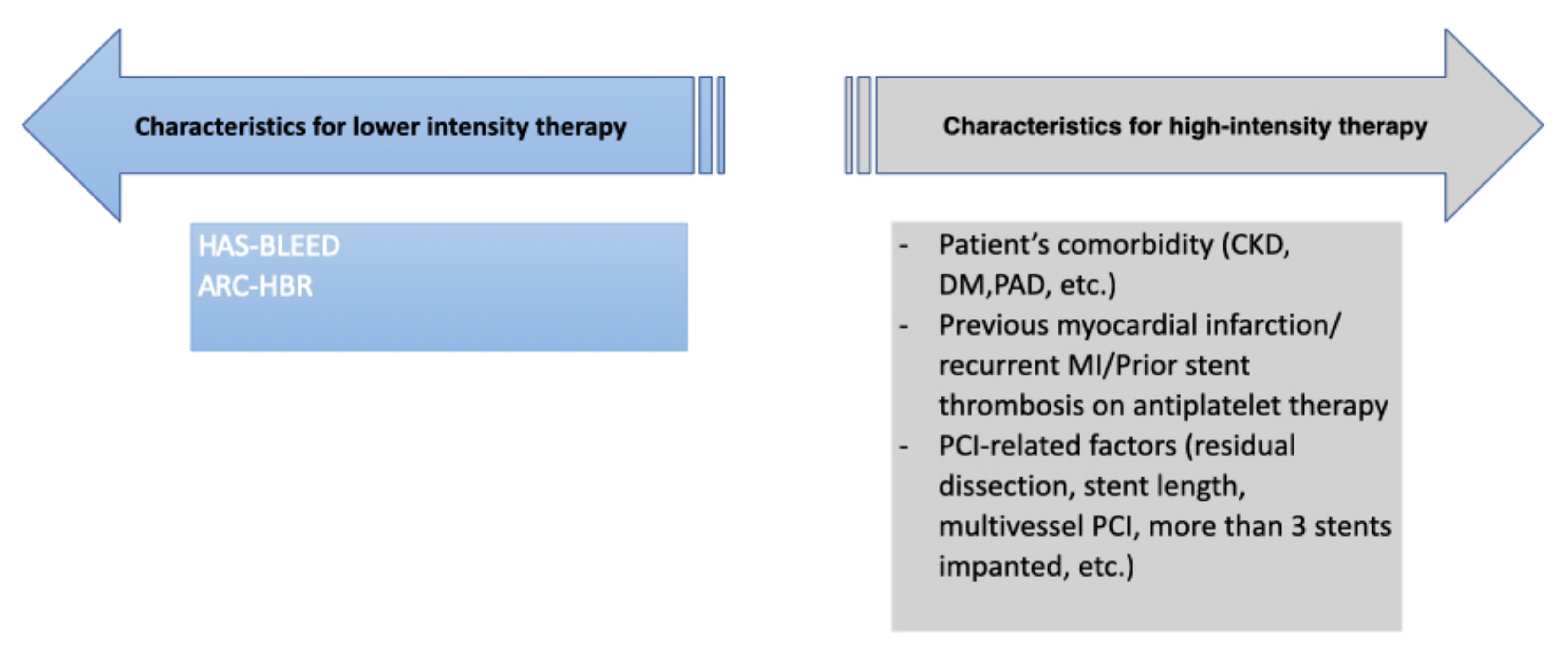The width and height of the screenshot is (1568, 657).
Task: Select the "Patient's comorbidity (CKD," line
Action: 1114,245
